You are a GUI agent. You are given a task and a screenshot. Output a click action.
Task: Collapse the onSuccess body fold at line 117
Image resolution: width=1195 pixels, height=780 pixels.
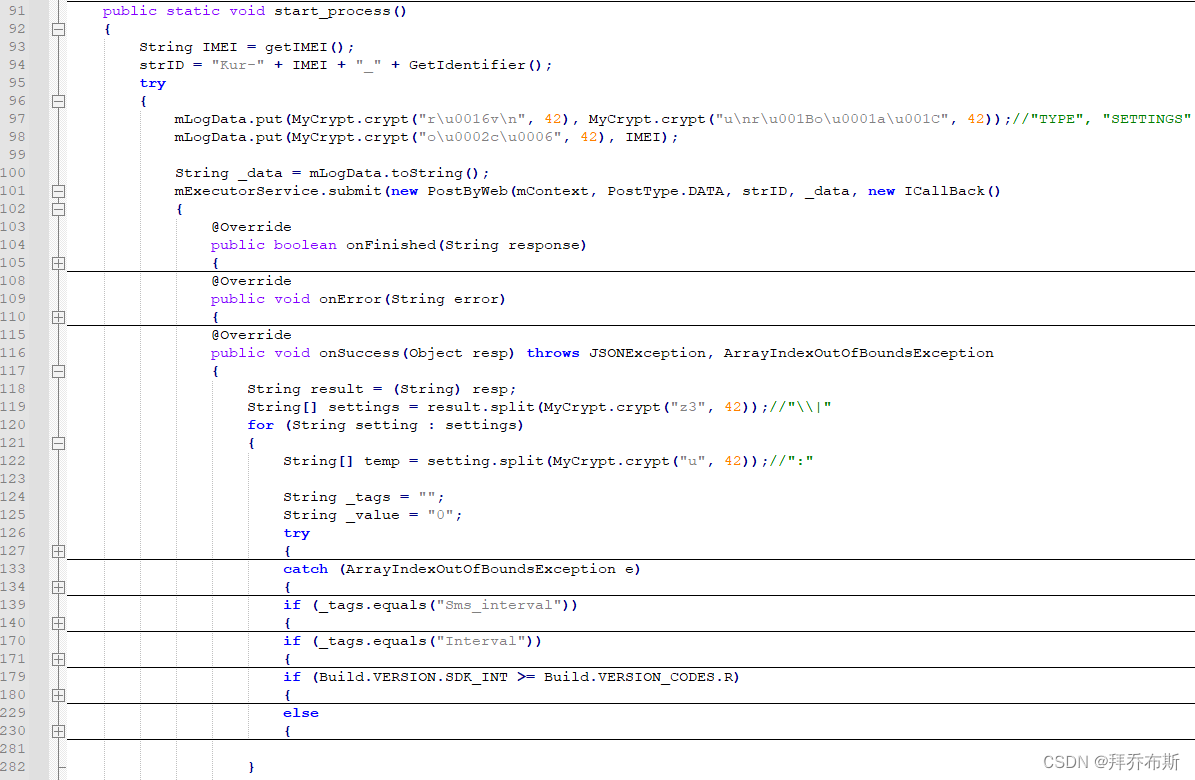(x=58, y=372)
